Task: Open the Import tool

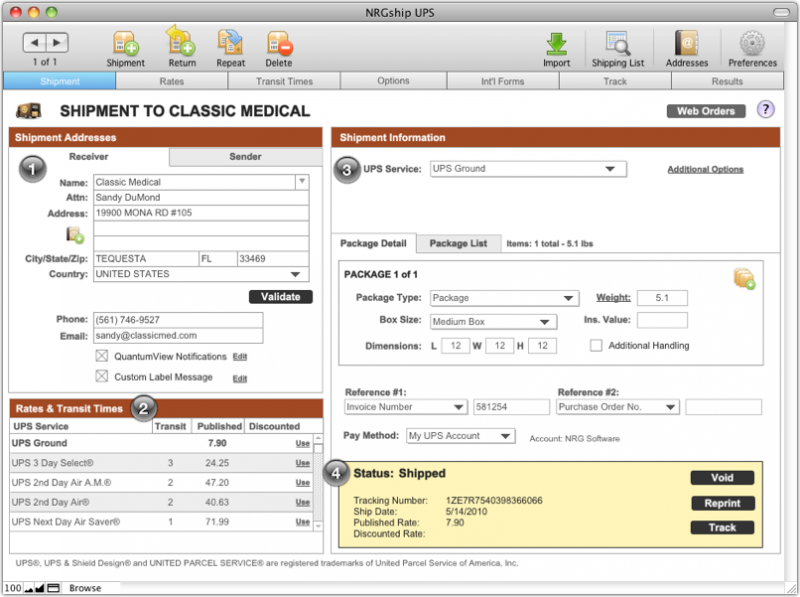Action: 556,45
